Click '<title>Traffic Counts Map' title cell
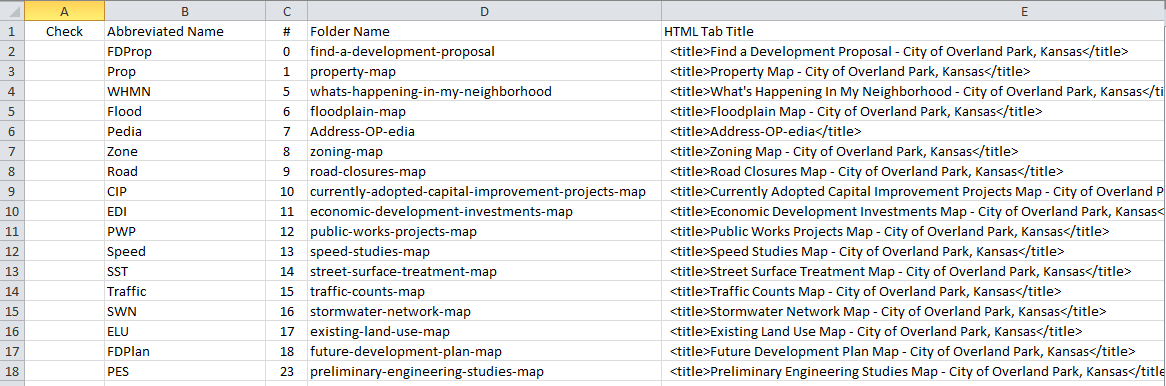1166x386 pixels. [x=914, y=292]
